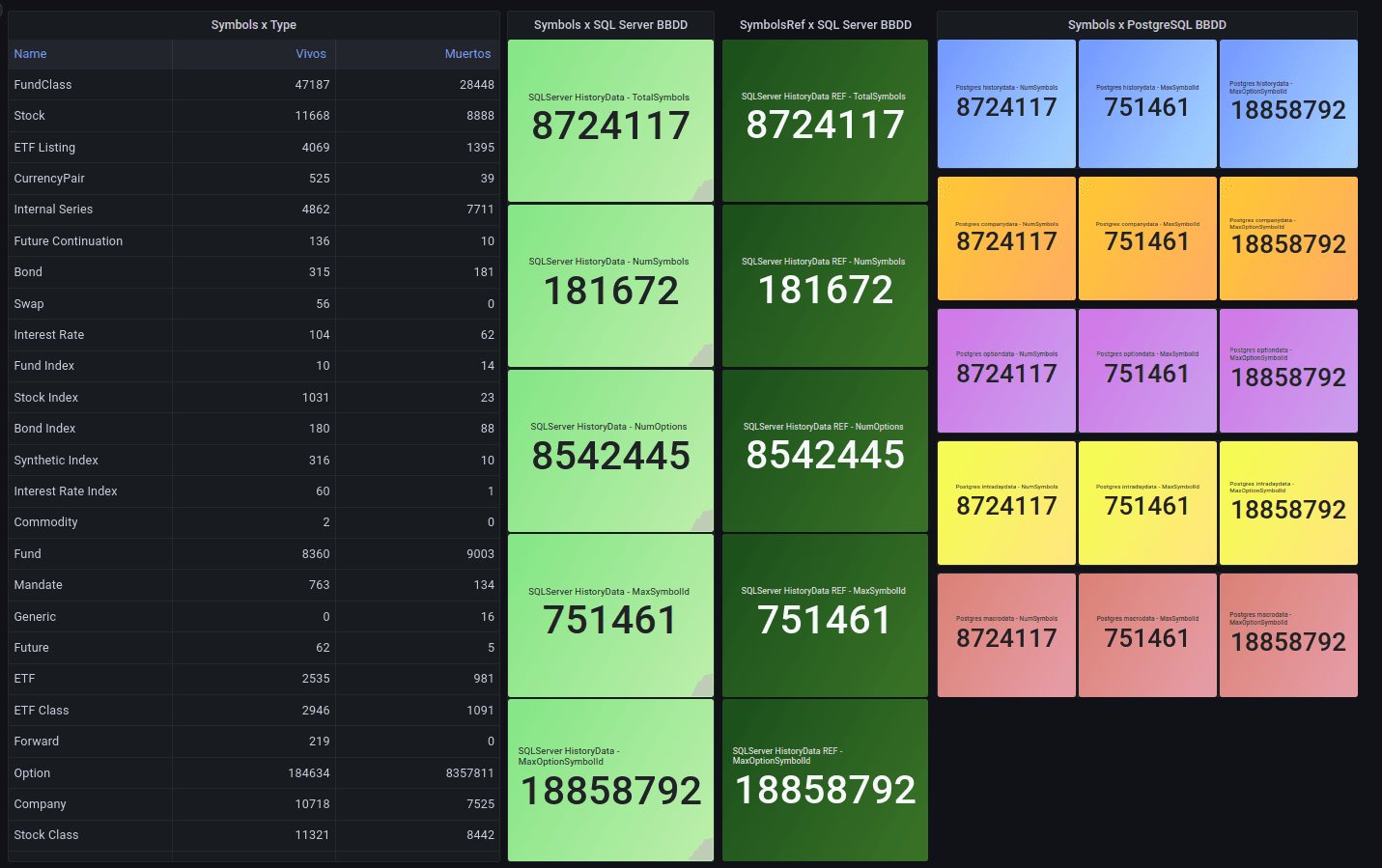Click Postgres macrodata MaxOptionSymbolId red stat
The height and width of the screenshot is (868, 1382).
(x=1288, y=635)
